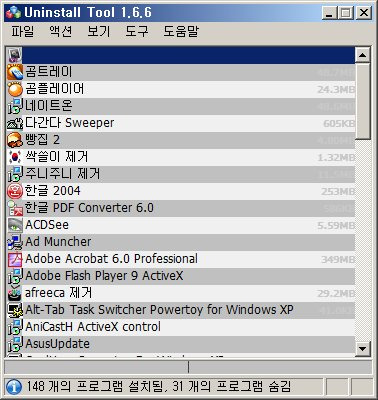Image resolution: width=378 pixels, height=400 pixels.
Task: Select the 곰트레이 entry
Action: 181,72
